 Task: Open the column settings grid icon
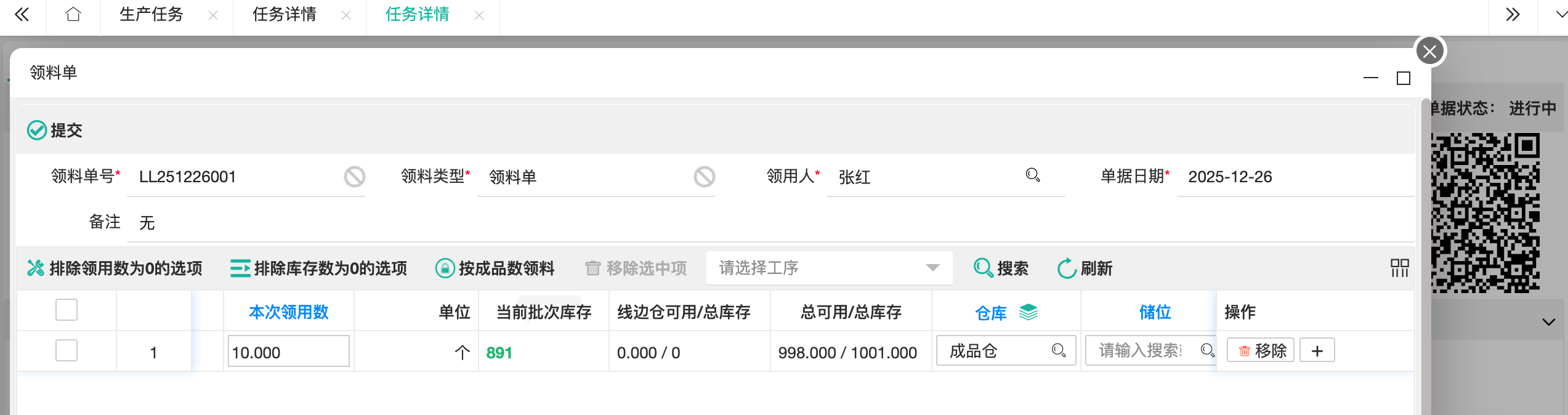point(1399,268)
